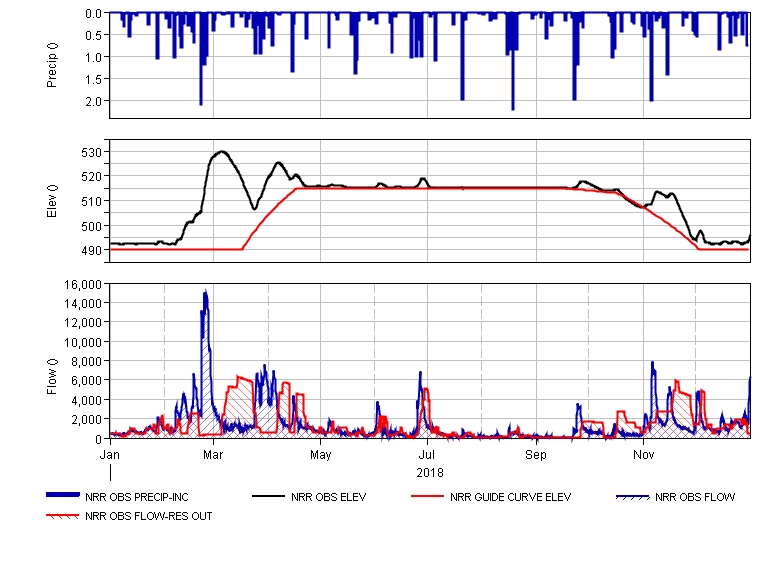The image size is (782, 580).
Task: Click the Jul label on the time axis
Action: click(427, 455)
